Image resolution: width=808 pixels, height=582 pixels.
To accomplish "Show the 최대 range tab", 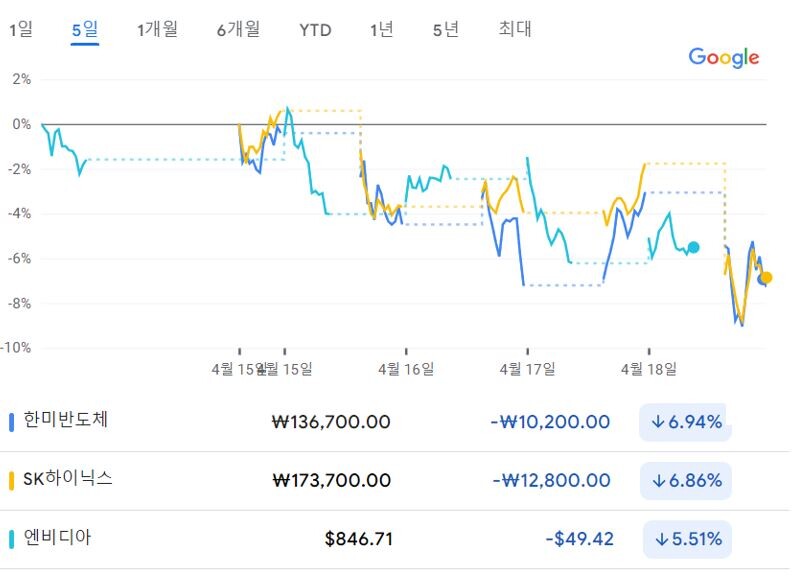I will (x=515, y=28).
